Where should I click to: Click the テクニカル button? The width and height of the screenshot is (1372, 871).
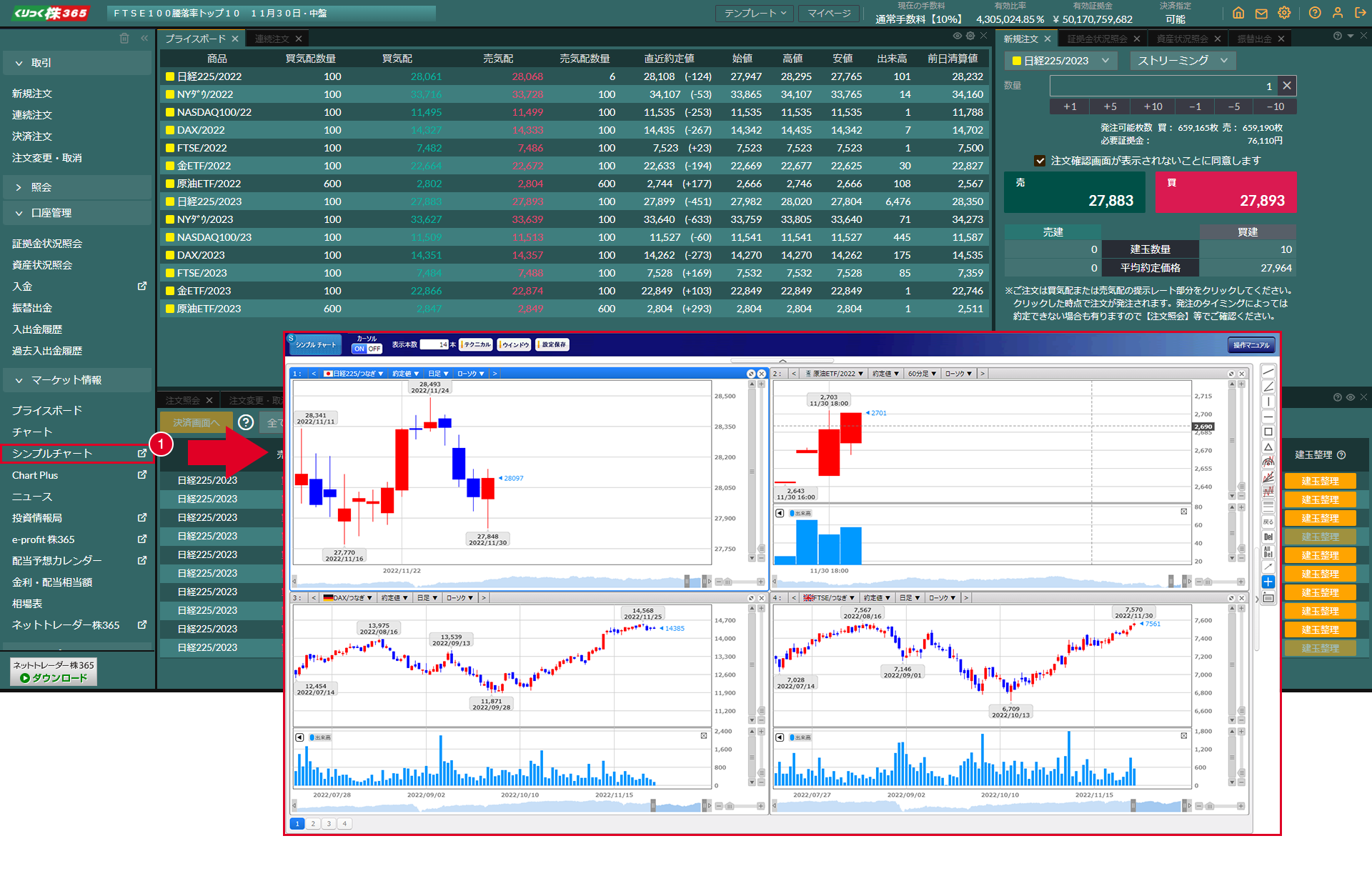(x=477, y=344)
